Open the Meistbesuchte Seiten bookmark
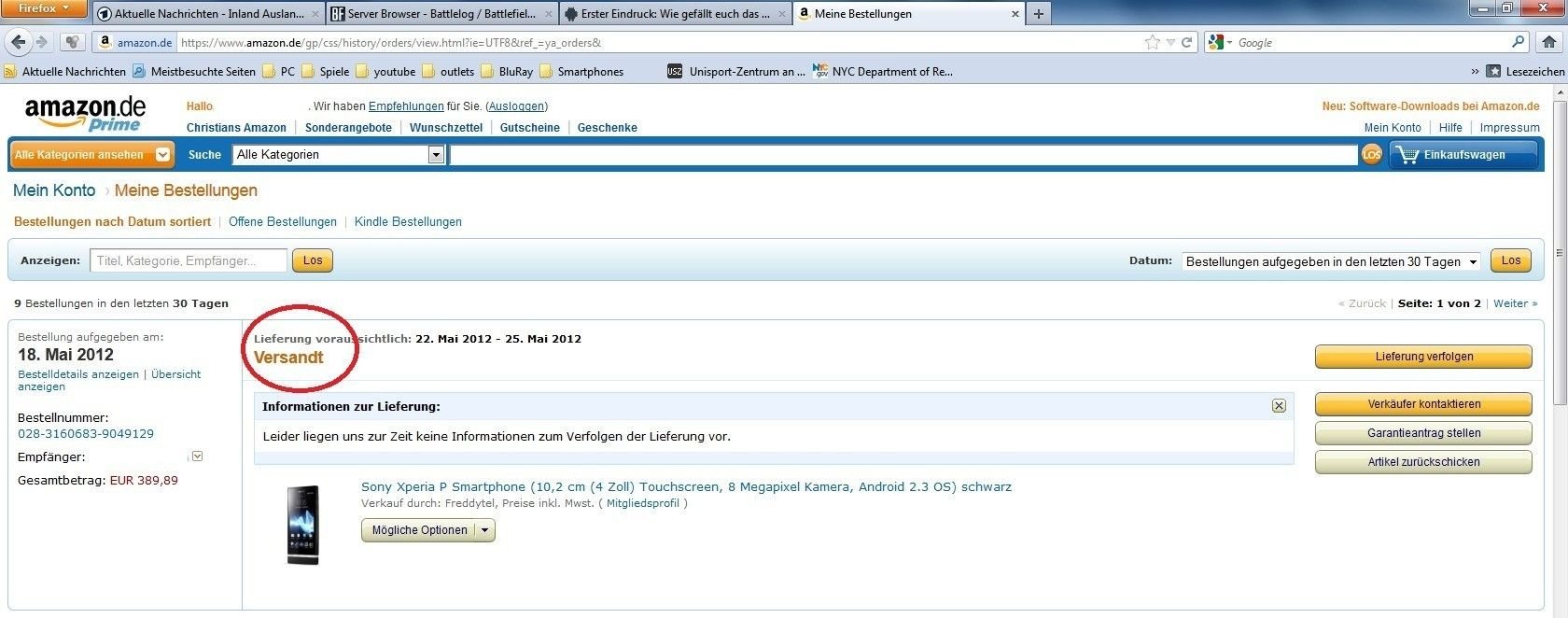This screenshot has width=1568, height=618. point(194,71)
